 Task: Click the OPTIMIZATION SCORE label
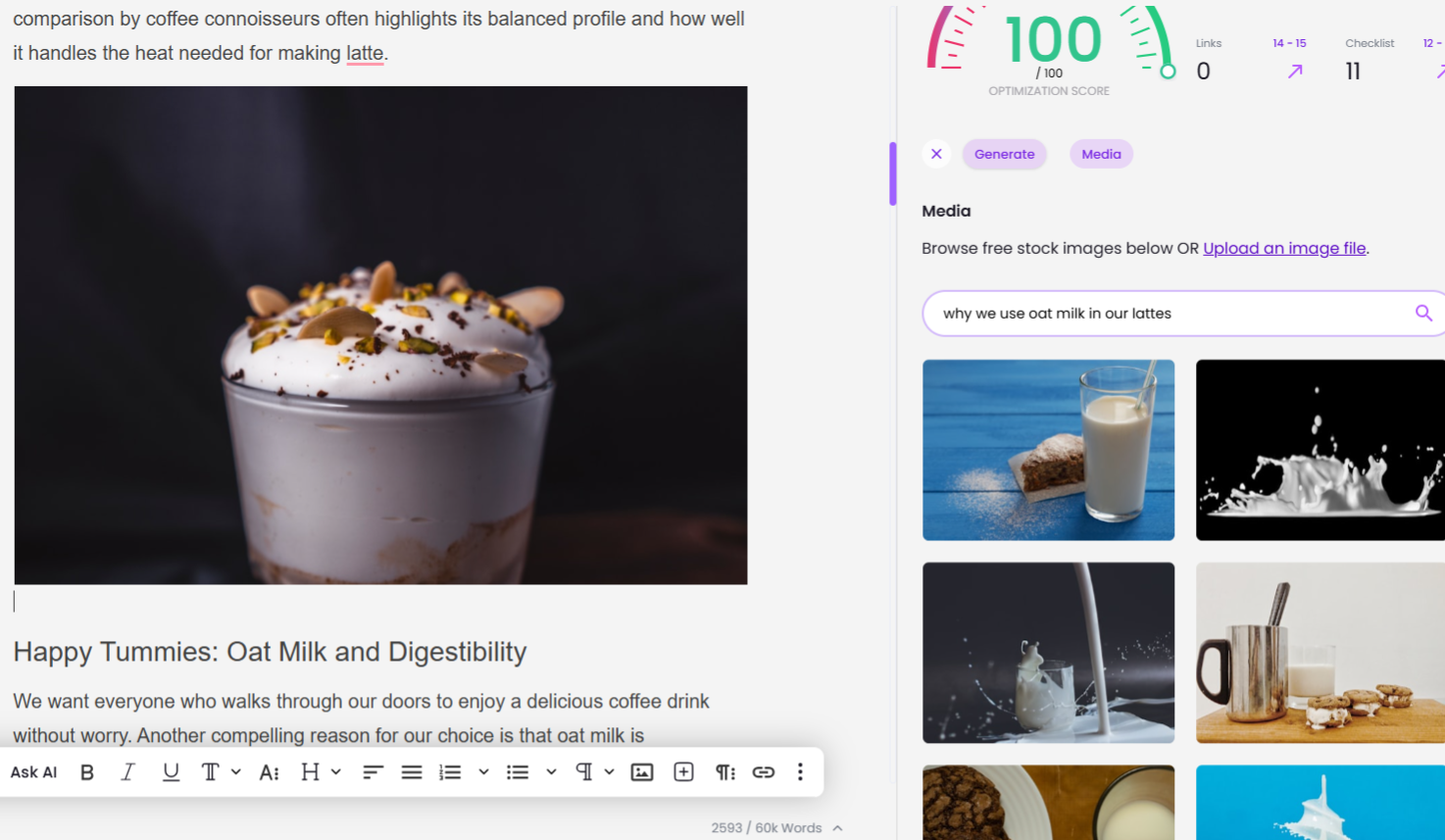pos(1049,91)
